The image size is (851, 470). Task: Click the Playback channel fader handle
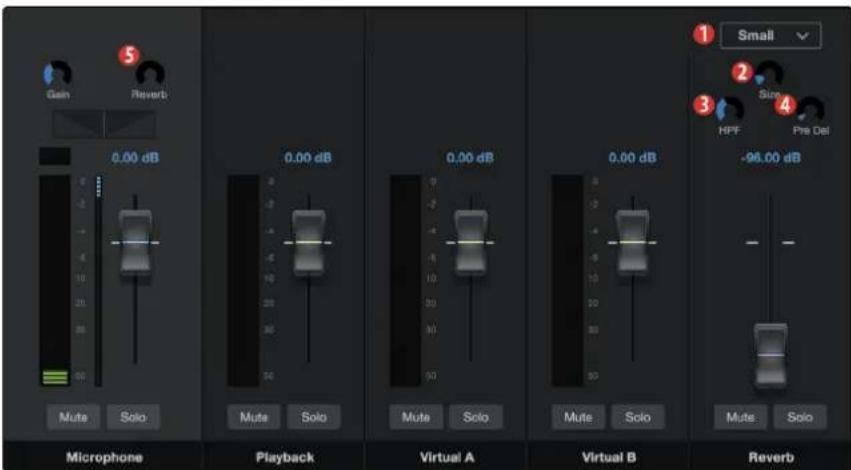pos(308,242)
